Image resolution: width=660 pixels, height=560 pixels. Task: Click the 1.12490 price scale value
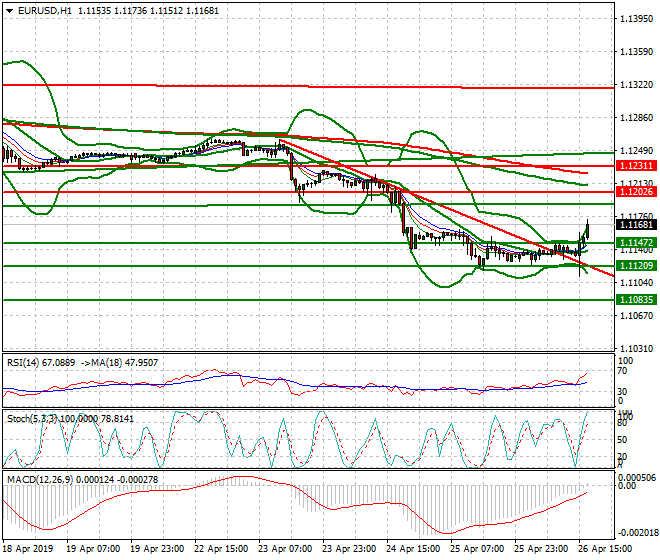coord(637,151)
